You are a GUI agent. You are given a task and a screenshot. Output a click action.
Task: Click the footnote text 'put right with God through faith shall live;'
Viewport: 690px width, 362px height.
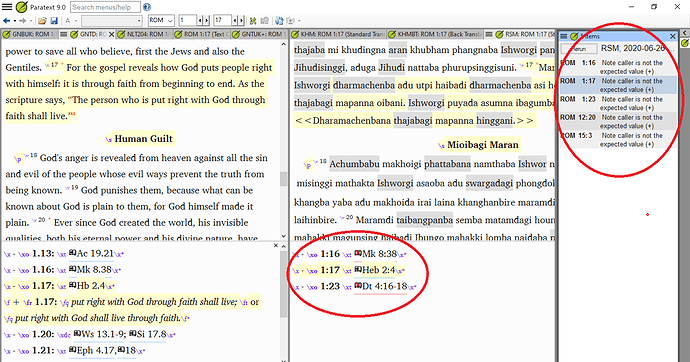154,302
